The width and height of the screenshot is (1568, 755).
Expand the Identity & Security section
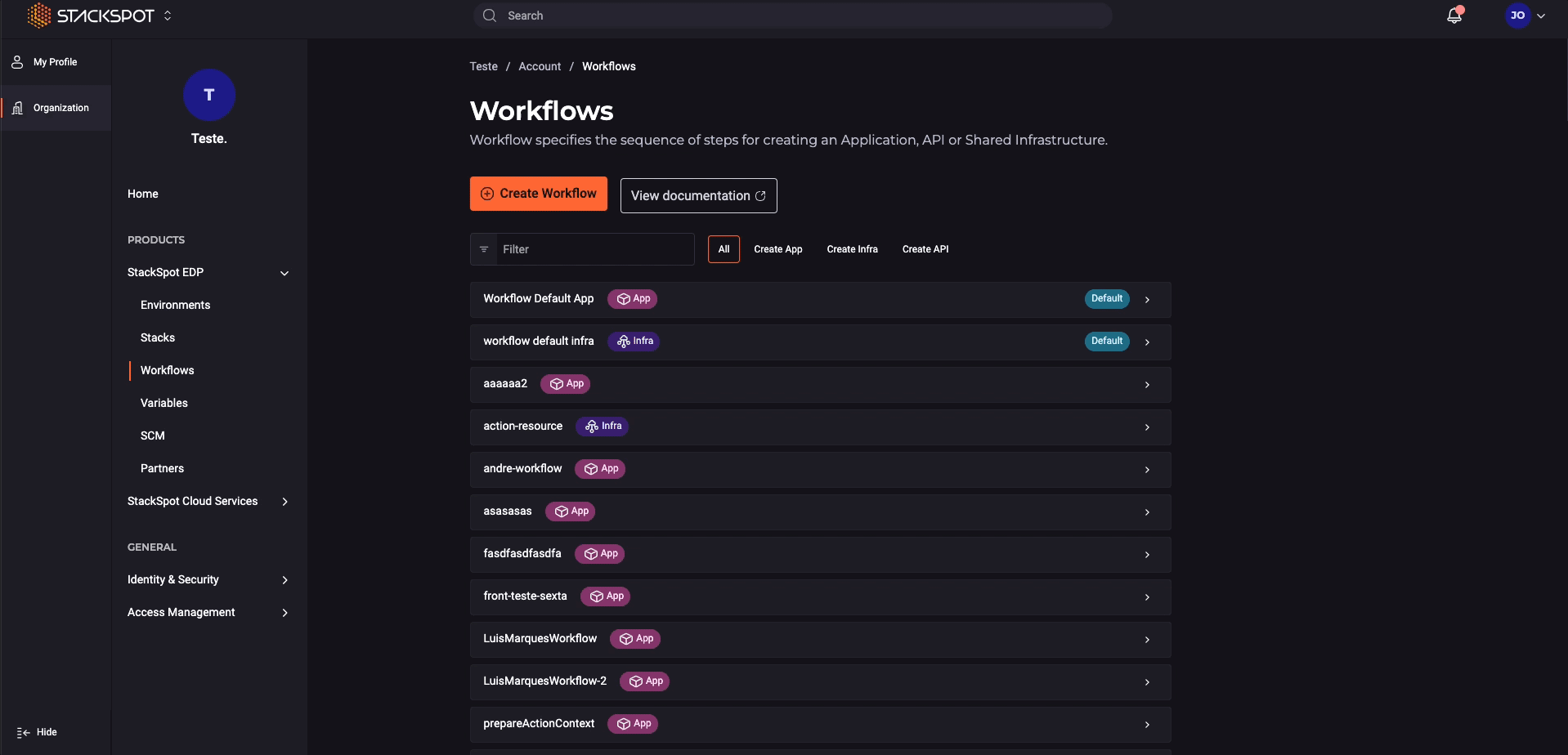click(284, 579)
